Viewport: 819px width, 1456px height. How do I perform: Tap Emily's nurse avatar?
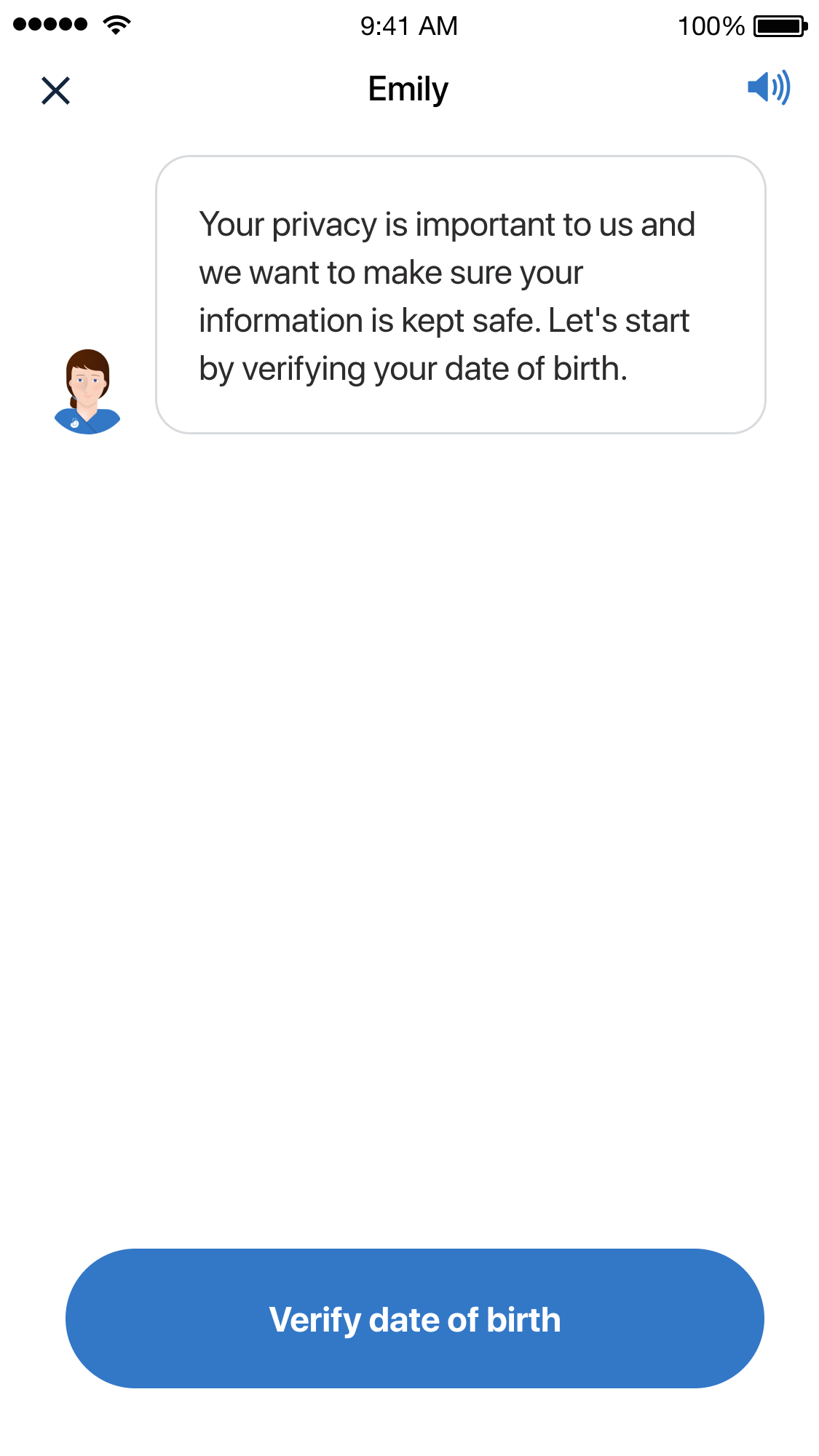point(87,391)
